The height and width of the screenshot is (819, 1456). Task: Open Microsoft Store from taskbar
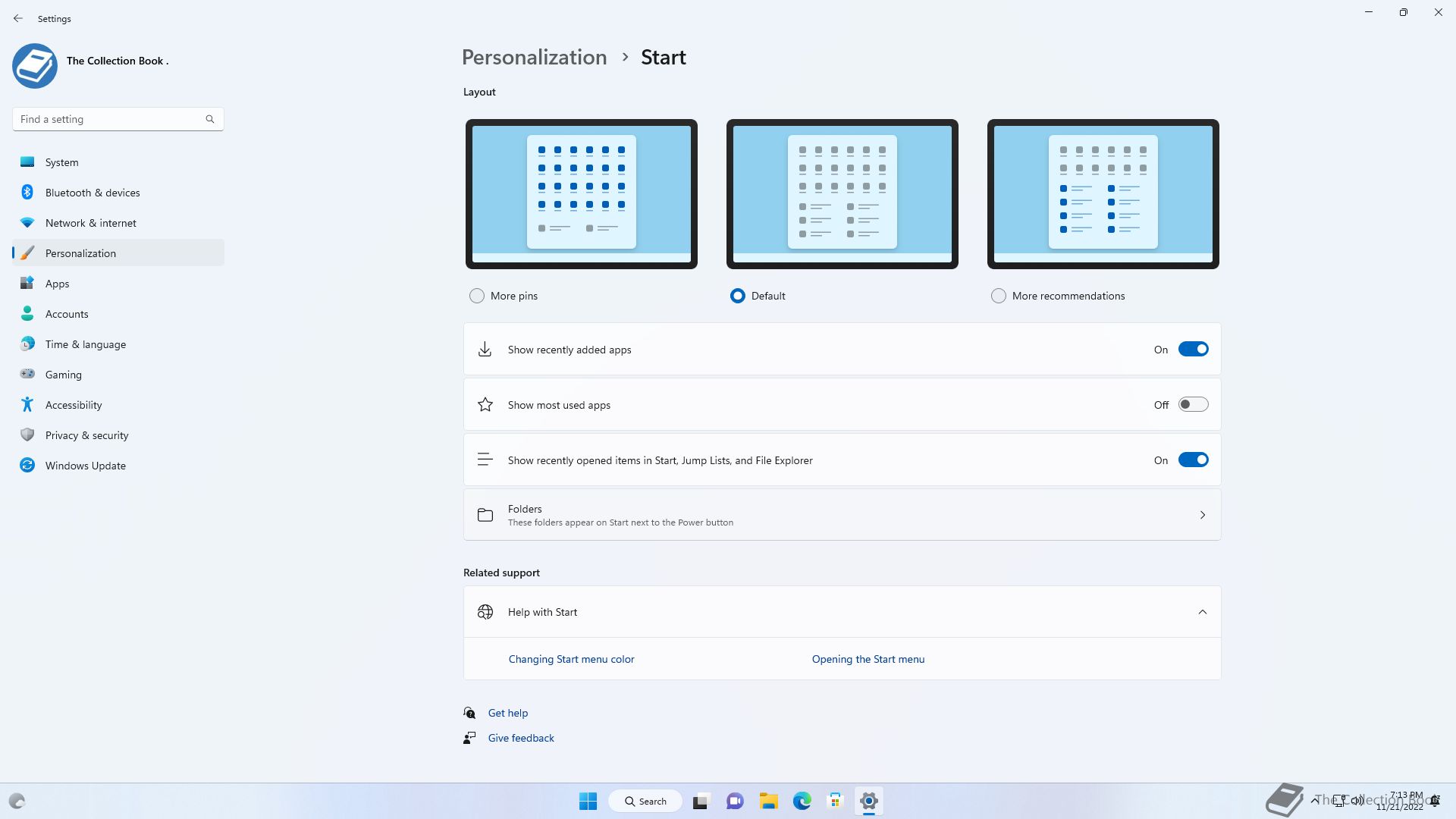pos(835,801)
